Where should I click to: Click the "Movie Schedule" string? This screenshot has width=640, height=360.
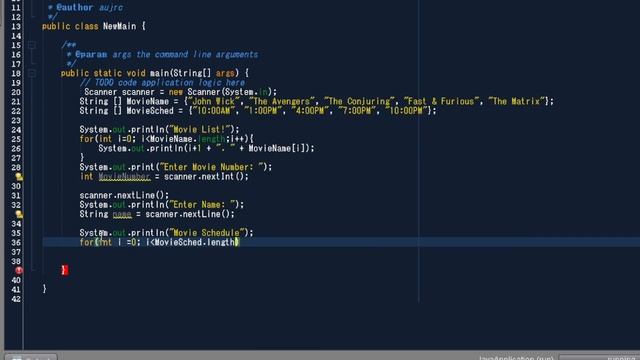[x=206, y=233]
